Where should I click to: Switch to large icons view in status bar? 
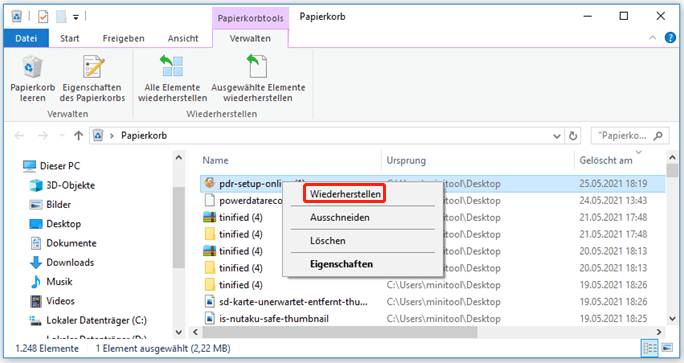[x=667, y=348]
